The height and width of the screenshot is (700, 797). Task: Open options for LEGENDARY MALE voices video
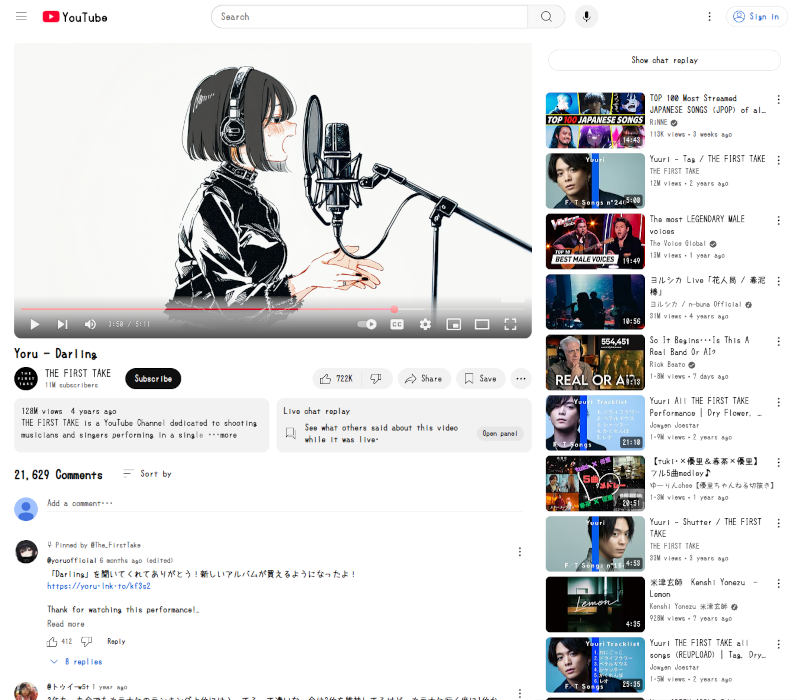[778, 221]
